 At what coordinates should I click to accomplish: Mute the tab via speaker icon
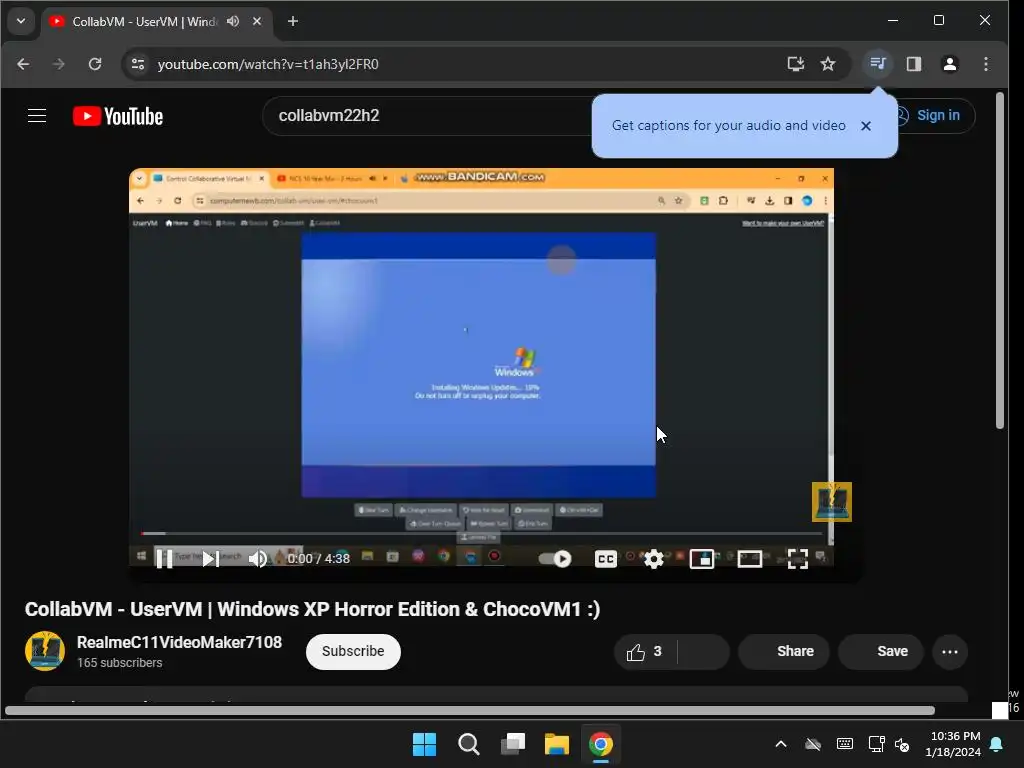tap(232, 22)
